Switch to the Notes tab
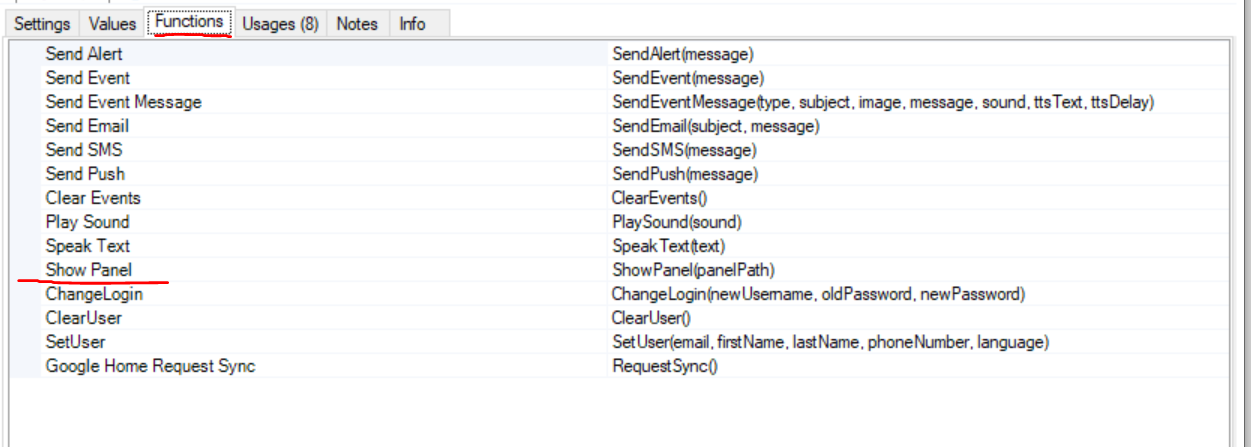 [x=357, y=24]
